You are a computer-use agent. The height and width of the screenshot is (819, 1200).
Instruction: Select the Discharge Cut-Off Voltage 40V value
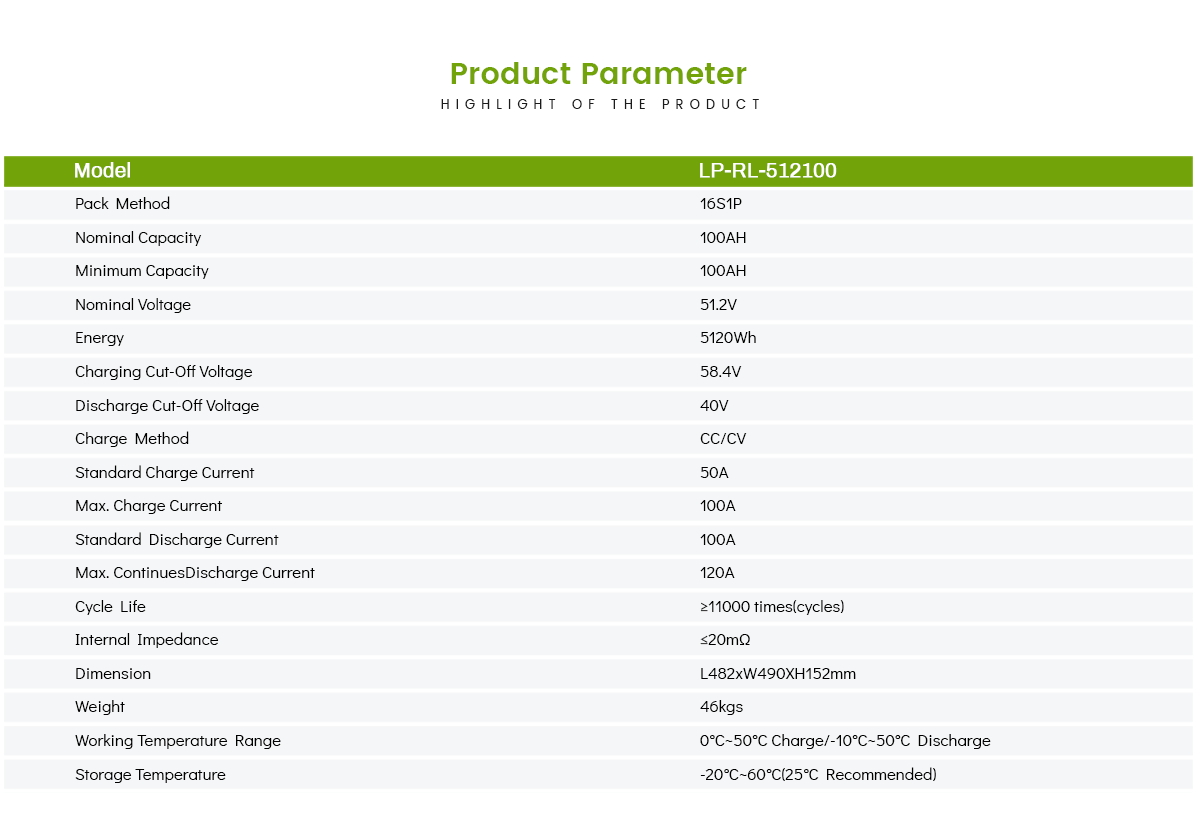pyautogui.click(x=714, y=406)
